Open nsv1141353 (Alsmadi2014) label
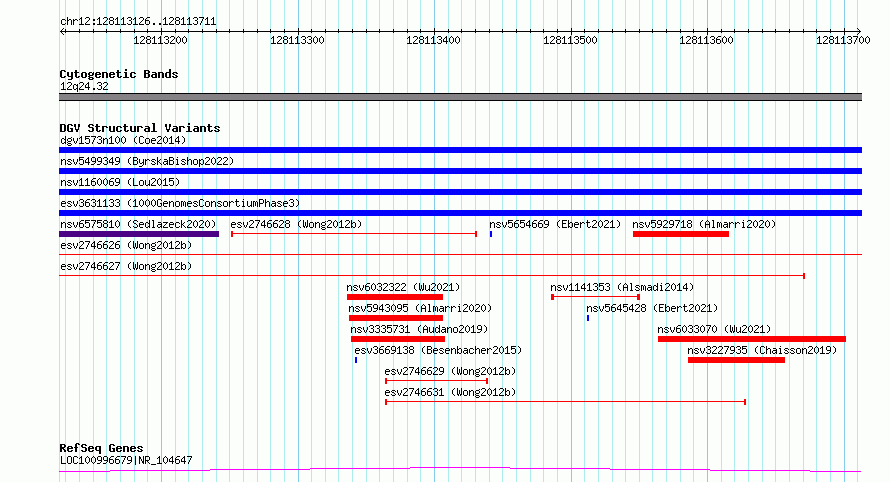 click(622, 287)
